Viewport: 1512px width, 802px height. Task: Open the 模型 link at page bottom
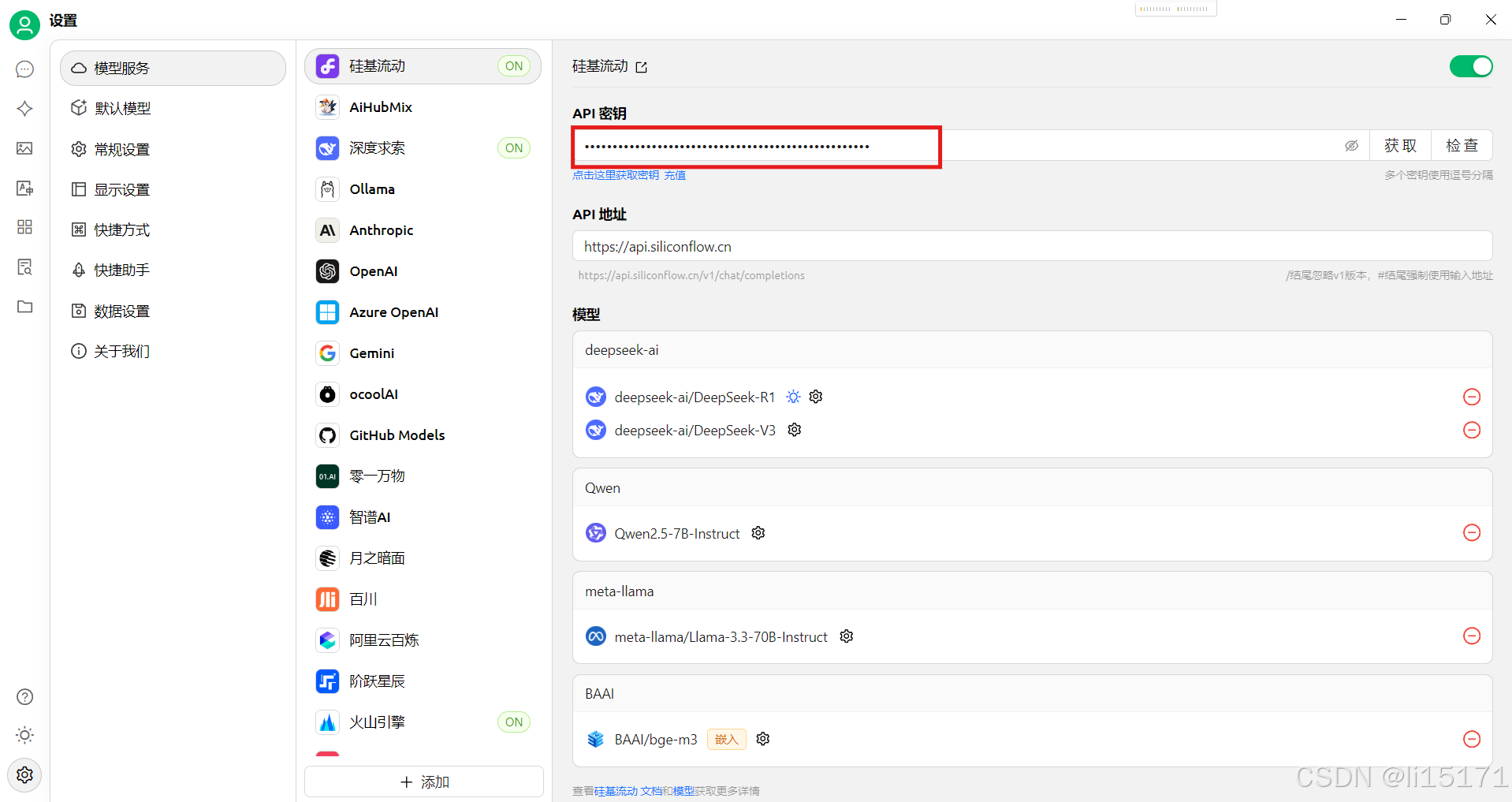coord(683,791)
